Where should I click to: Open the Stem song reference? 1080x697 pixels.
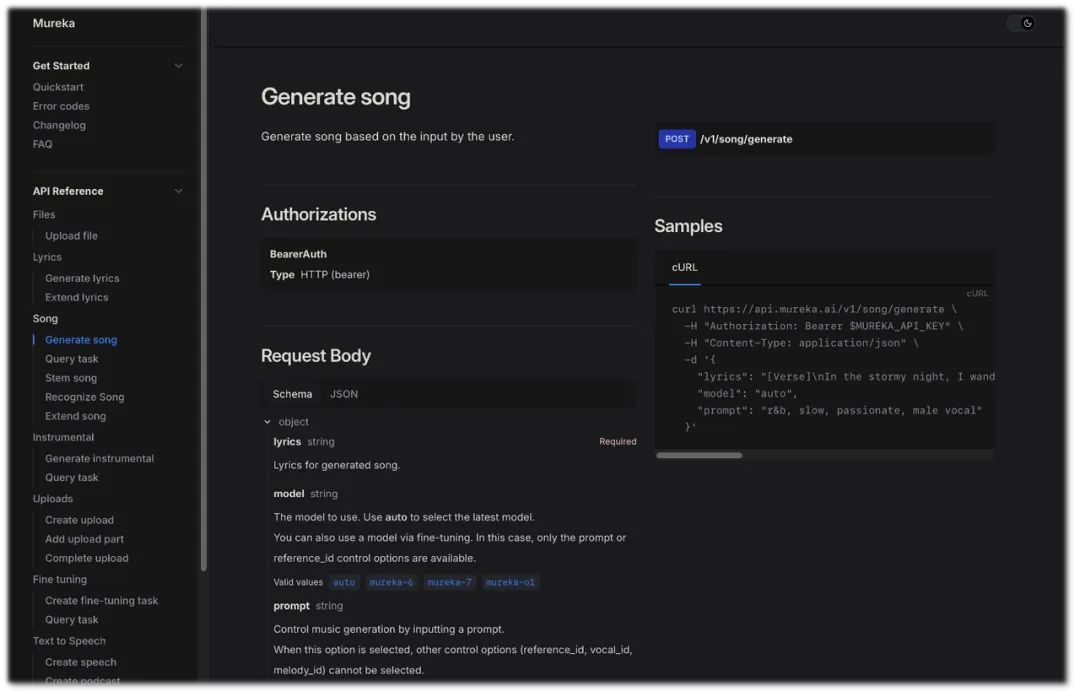click(x=71, y=378)
